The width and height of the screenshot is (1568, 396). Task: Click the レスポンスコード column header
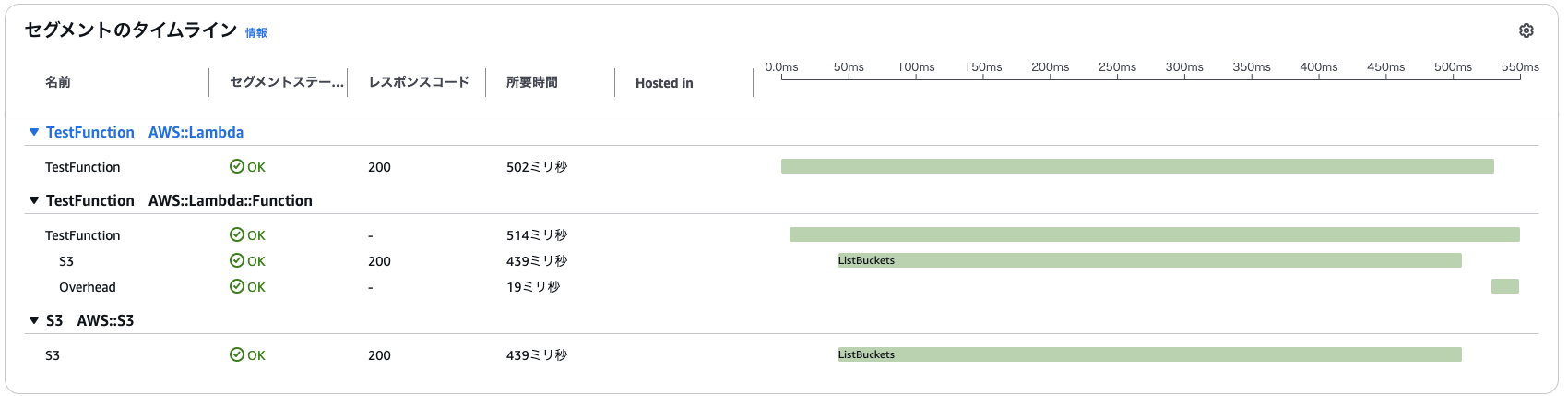[x=419, y=82]
